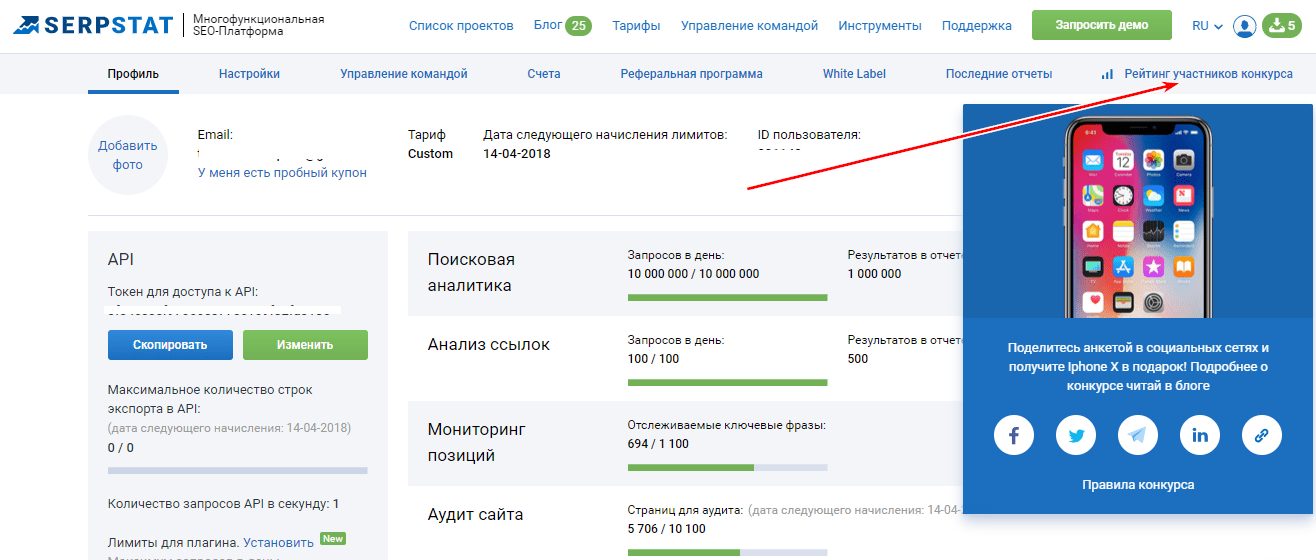Screen dimensions: 1316x560
Task: Click Установить plugin link
Action: click(x=278, y=542)
